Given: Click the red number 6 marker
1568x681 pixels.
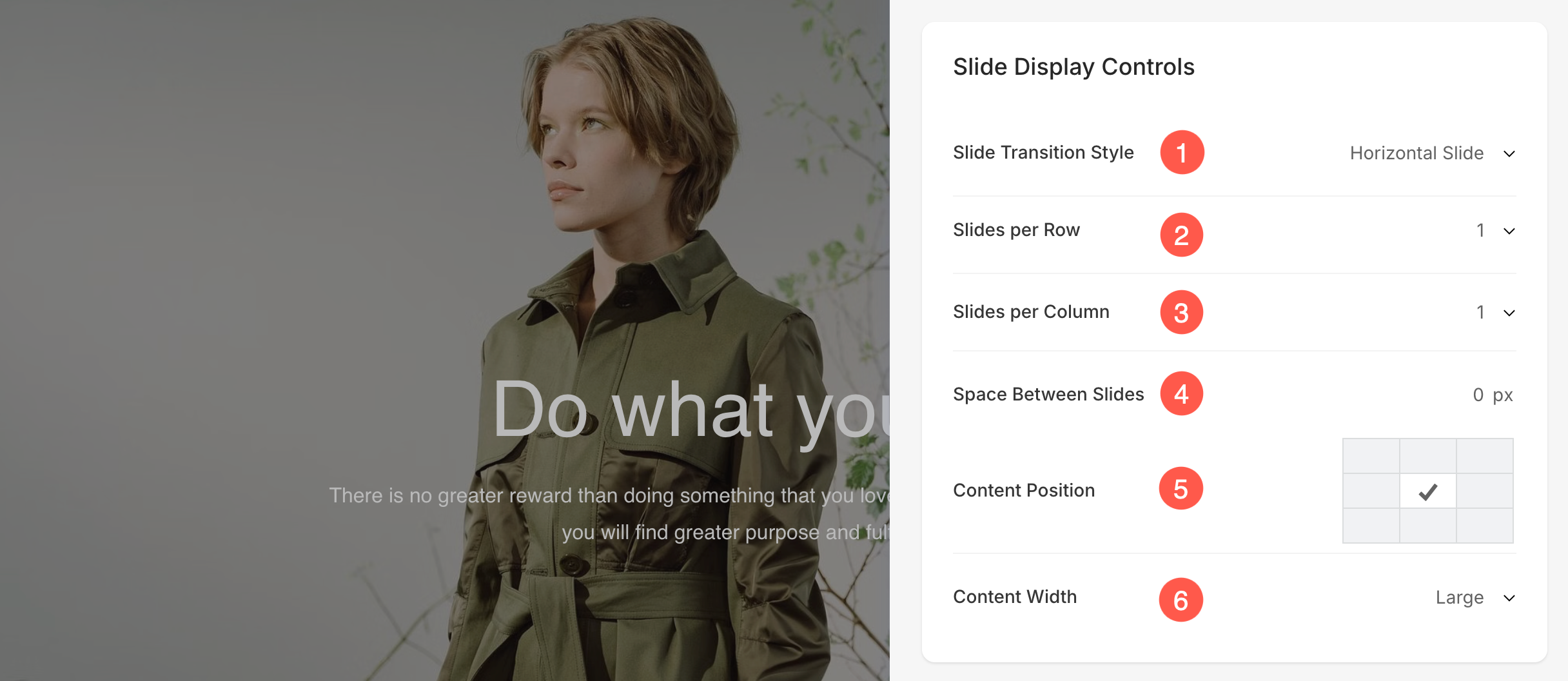Looking at the screenshot, I should (x=1181, y=600).
